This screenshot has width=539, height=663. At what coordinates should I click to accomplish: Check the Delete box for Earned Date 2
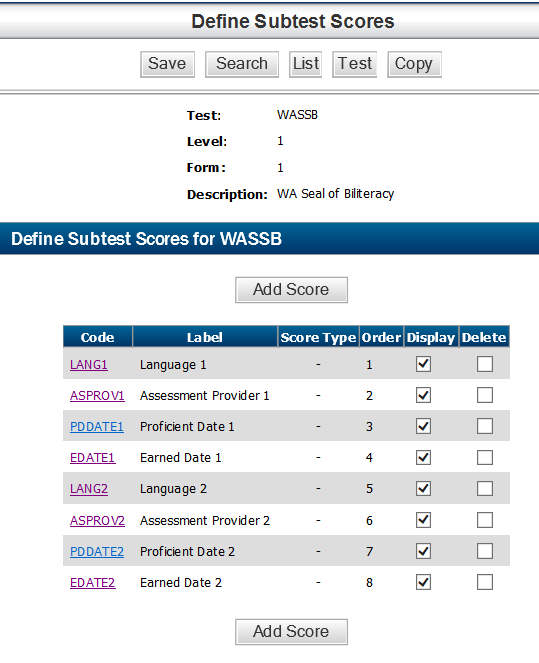485,582
